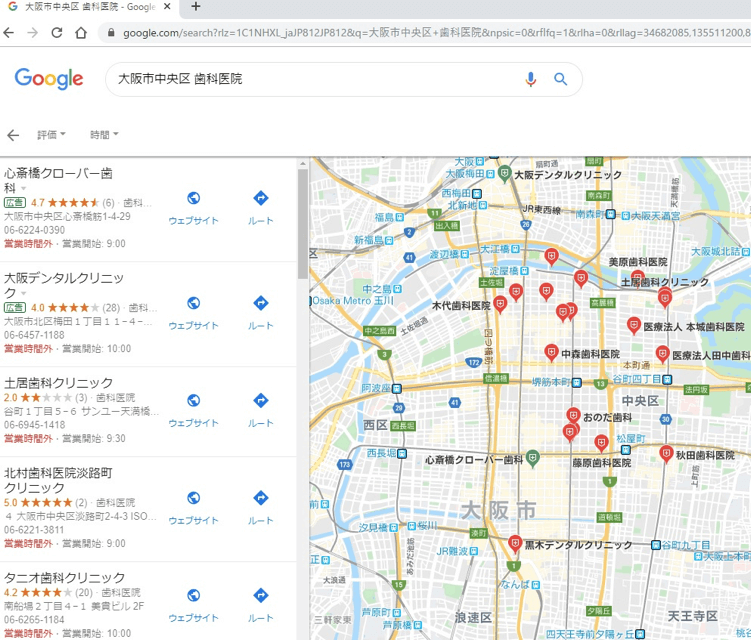Click the Google logo
This screenshot has width=751, height=640.
(49, 79)
